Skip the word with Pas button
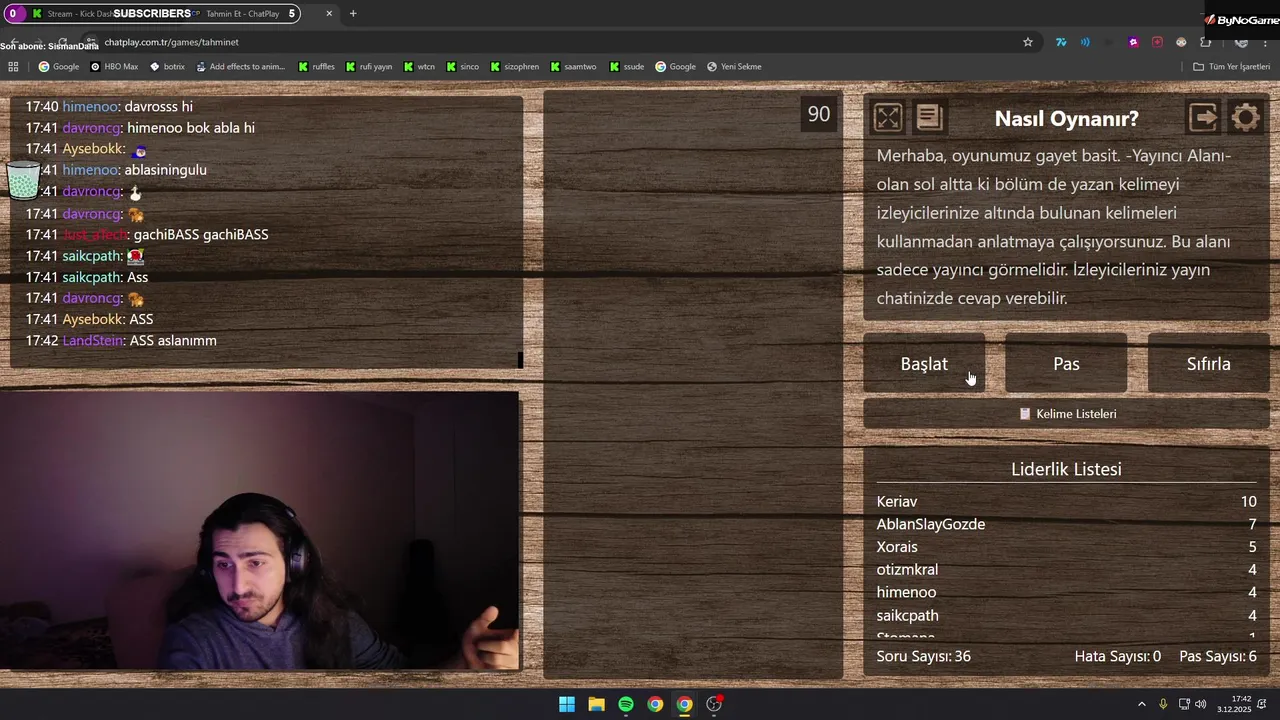1280x720 pixels. (x=1066, y=364)
